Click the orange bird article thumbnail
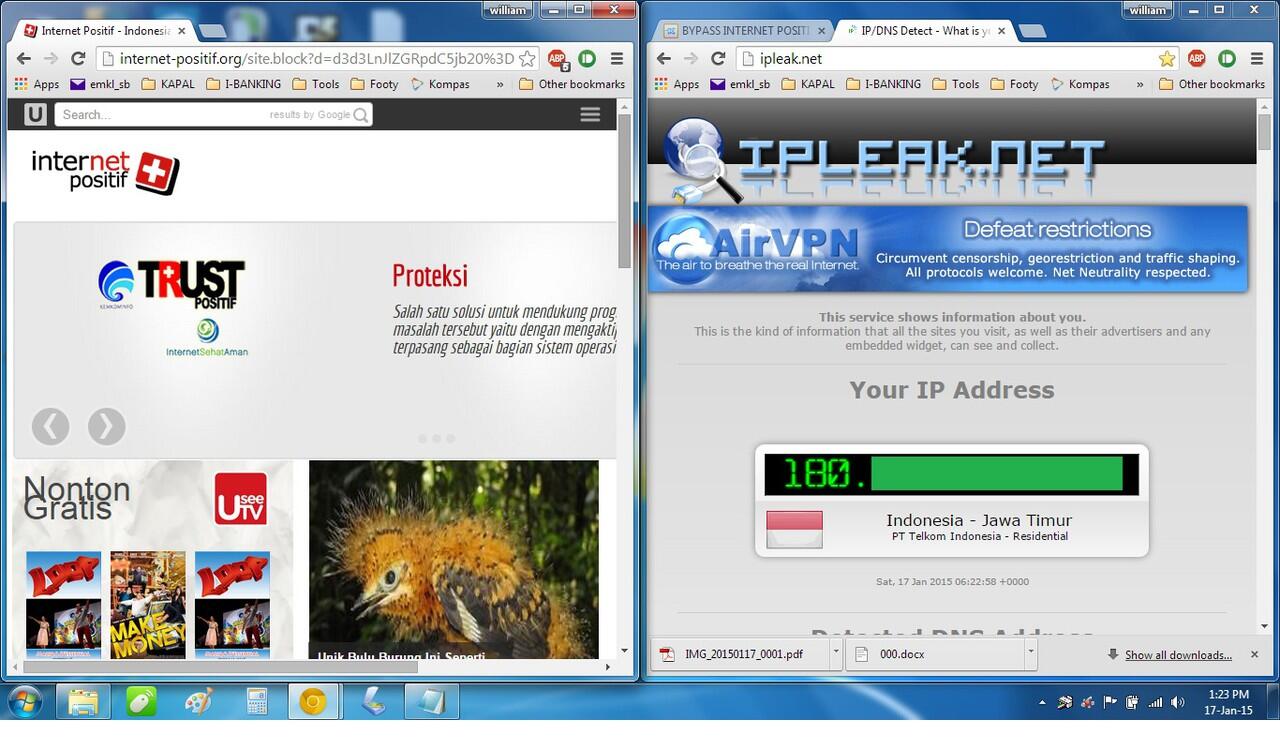The height and width of the screenshot is (750, 1280). coord(454,560)
